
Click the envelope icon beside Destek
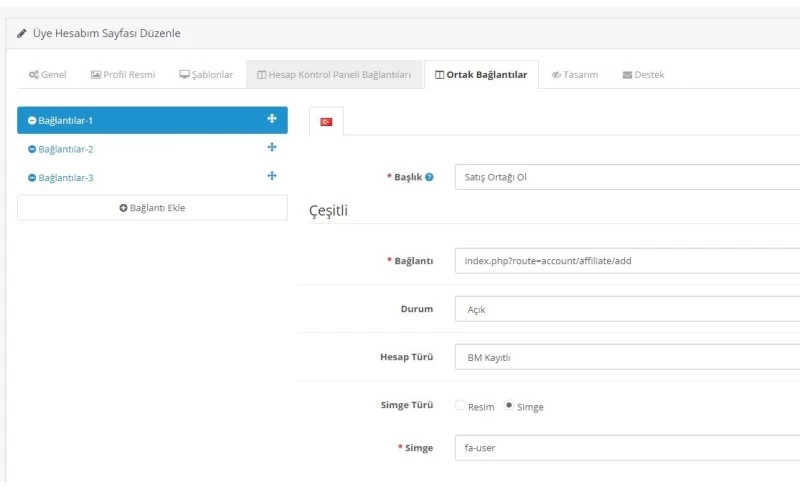(x=627, y=75)
